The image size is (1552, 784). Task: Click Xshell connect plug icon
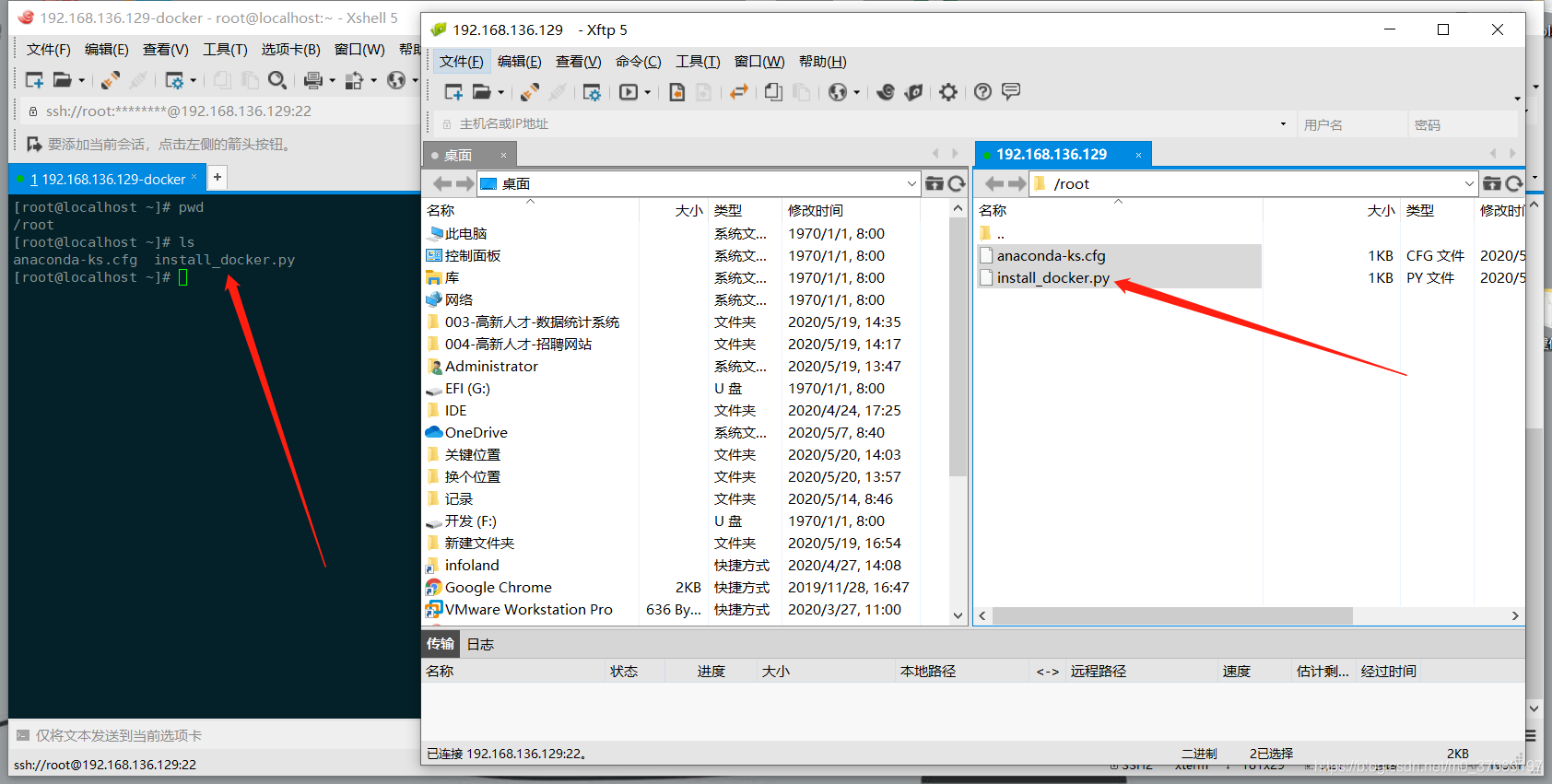[x=111, y=80]
